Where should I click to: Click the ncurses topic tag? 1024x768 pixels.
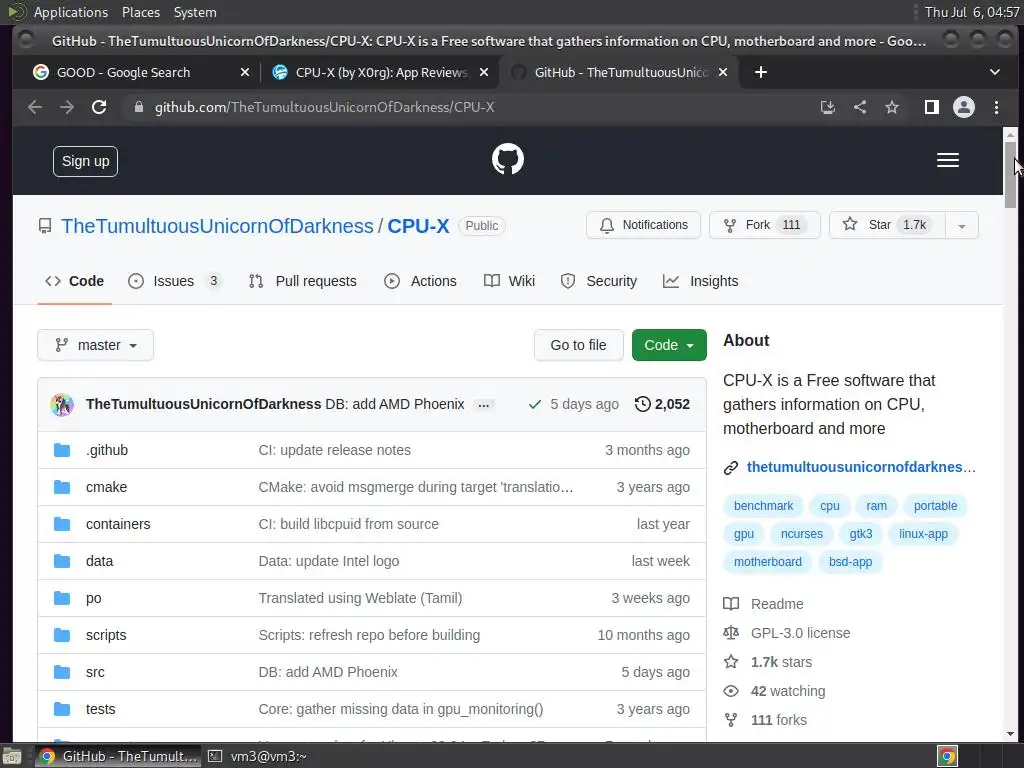(x=801, y=534)
